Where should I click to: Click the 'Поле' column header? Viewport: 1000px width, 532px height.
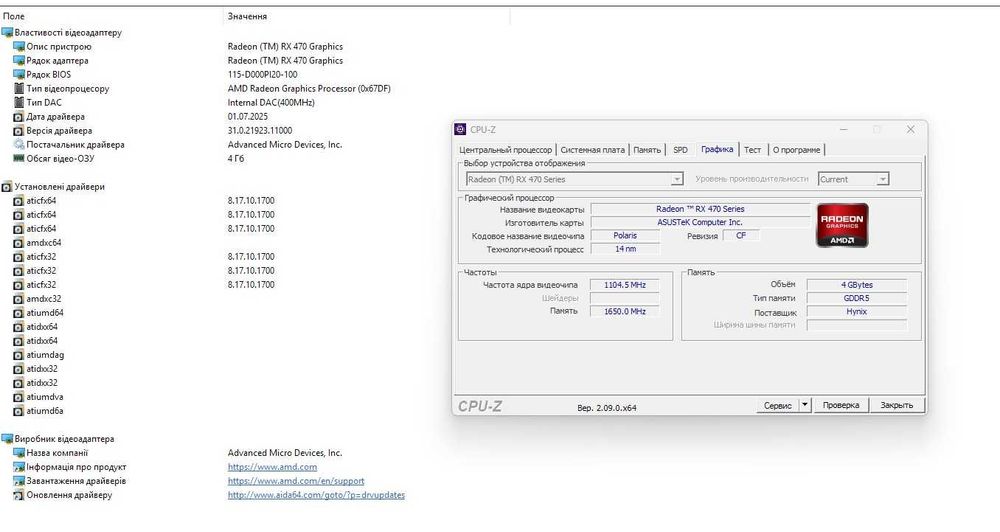(x=14, y=16)
